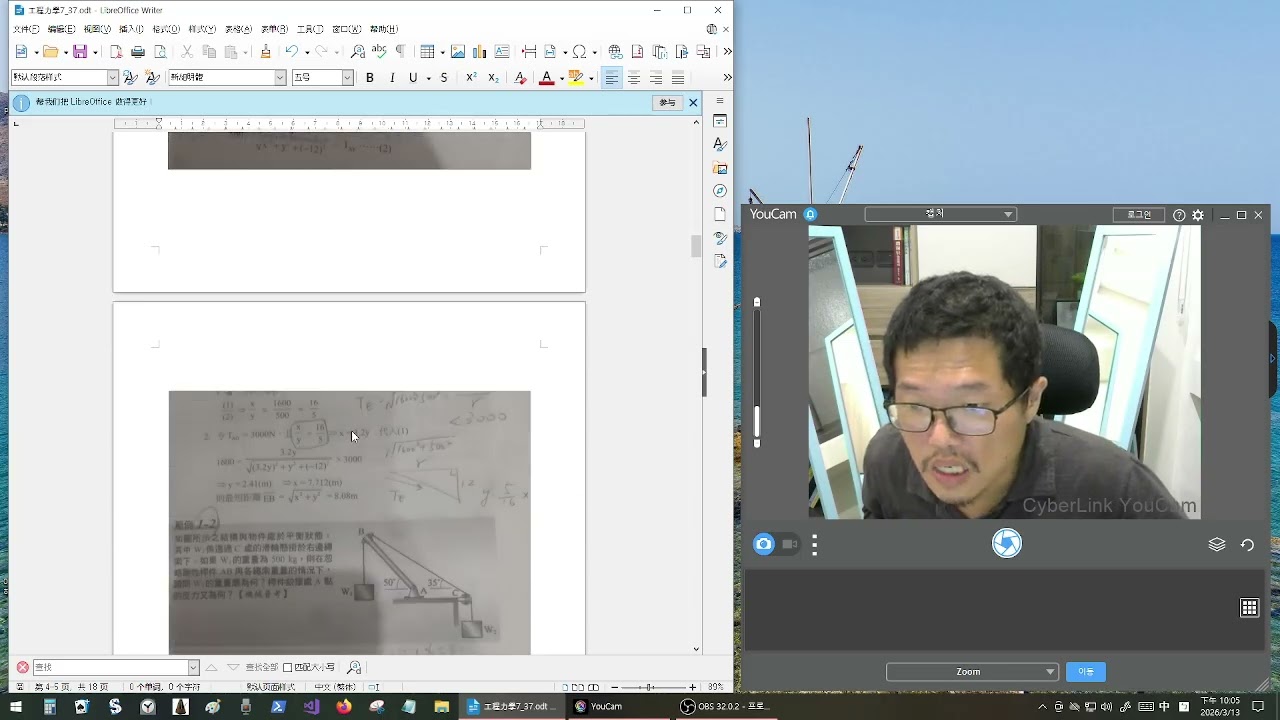Screen dimensions: 1280x720
Task: Export directly as PDF
Action: tap(116, 52)
